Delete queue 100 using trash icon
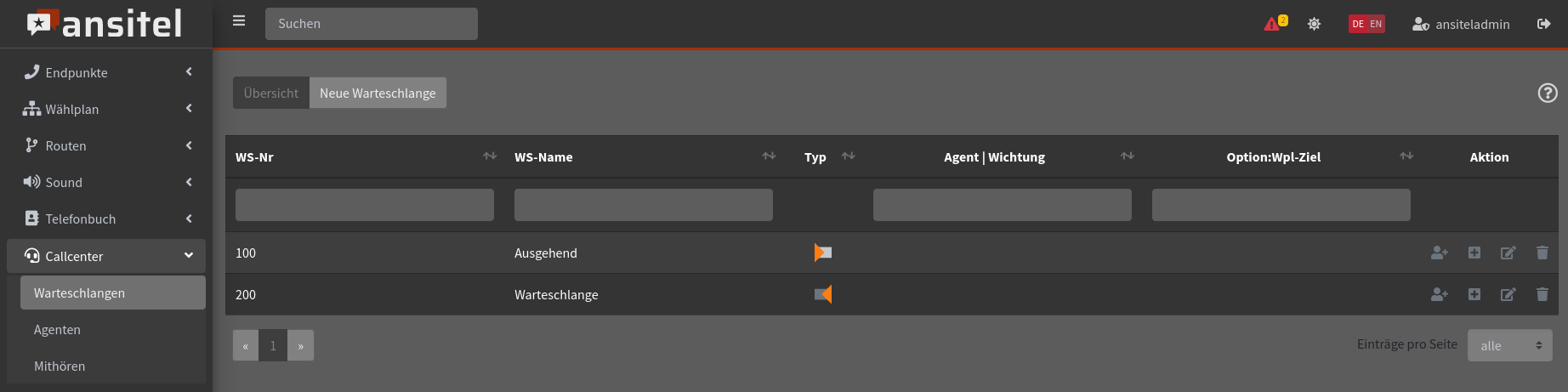The image size is (1568, 392). click(1542, 253)
